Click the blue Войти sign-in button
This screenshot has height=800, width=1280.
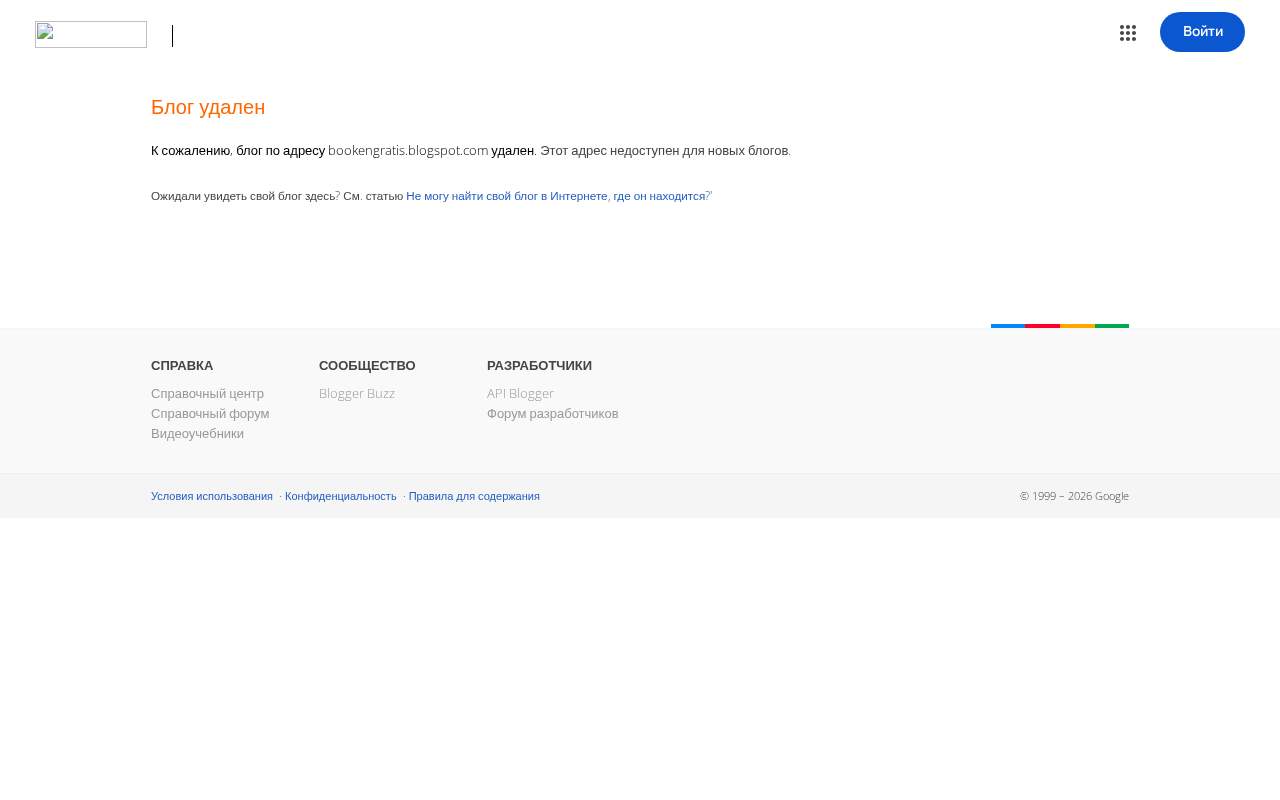[x=1202, y=32]
